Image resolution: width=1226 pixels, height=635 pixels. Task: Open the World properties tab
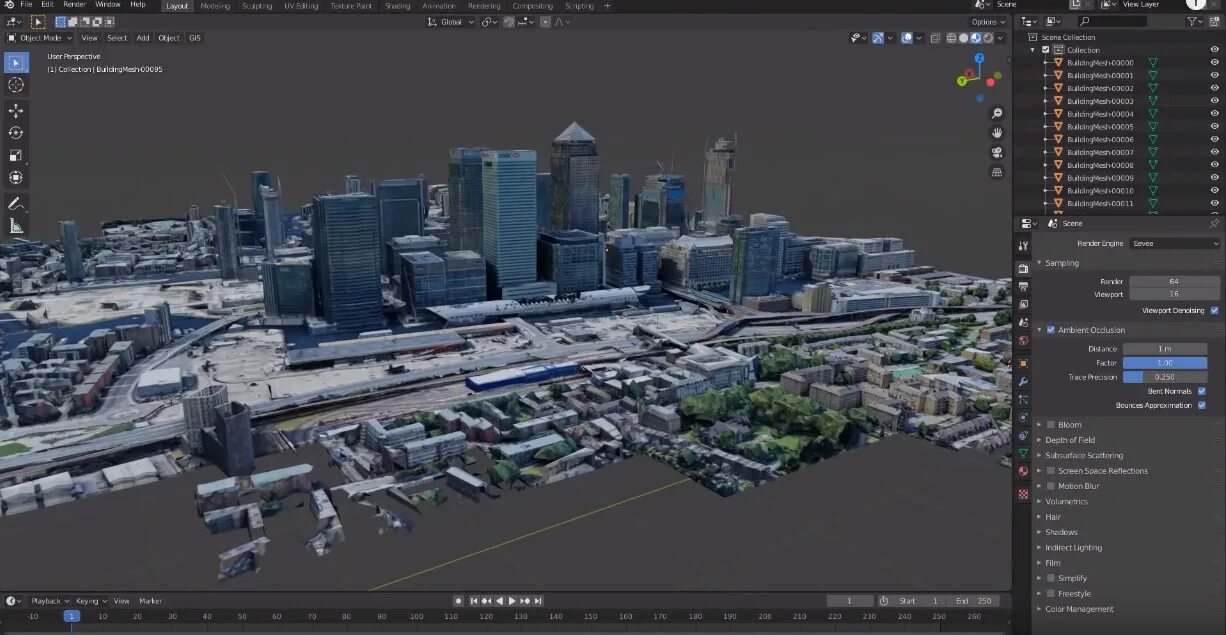1023,338
